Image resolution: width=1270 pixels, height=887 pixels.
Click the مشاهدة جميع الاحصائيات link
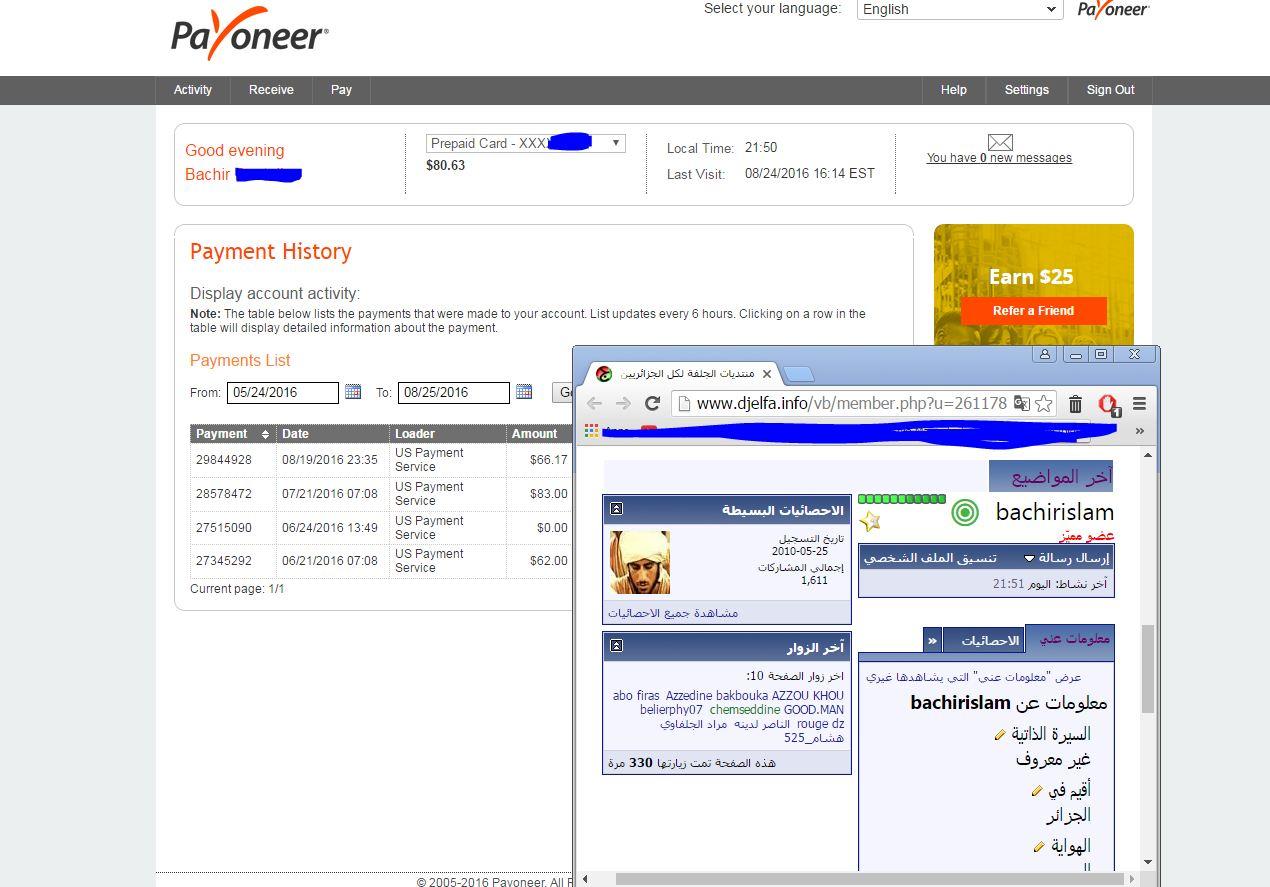[673, 613]
